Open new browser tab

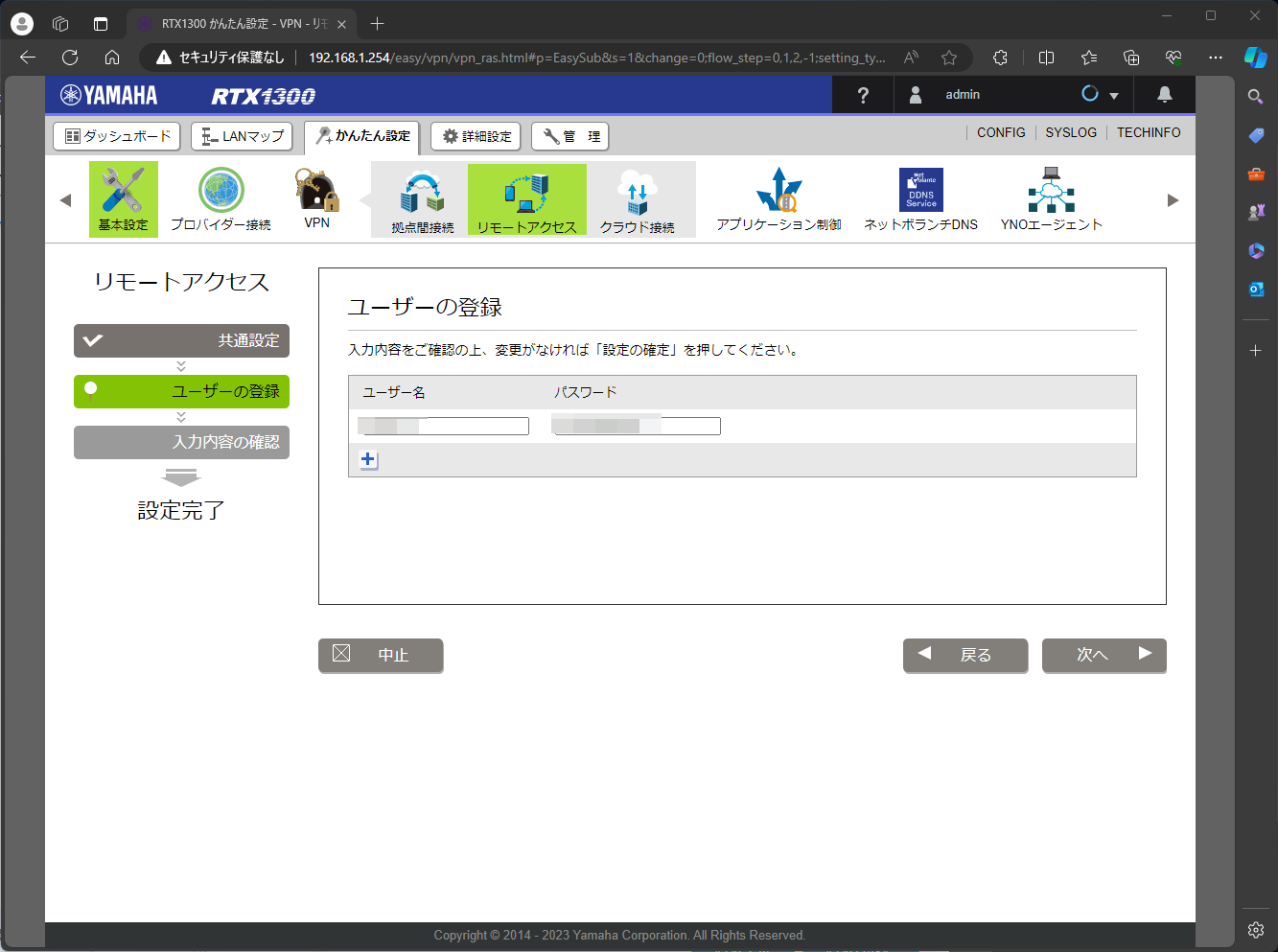tap(377, 24)
